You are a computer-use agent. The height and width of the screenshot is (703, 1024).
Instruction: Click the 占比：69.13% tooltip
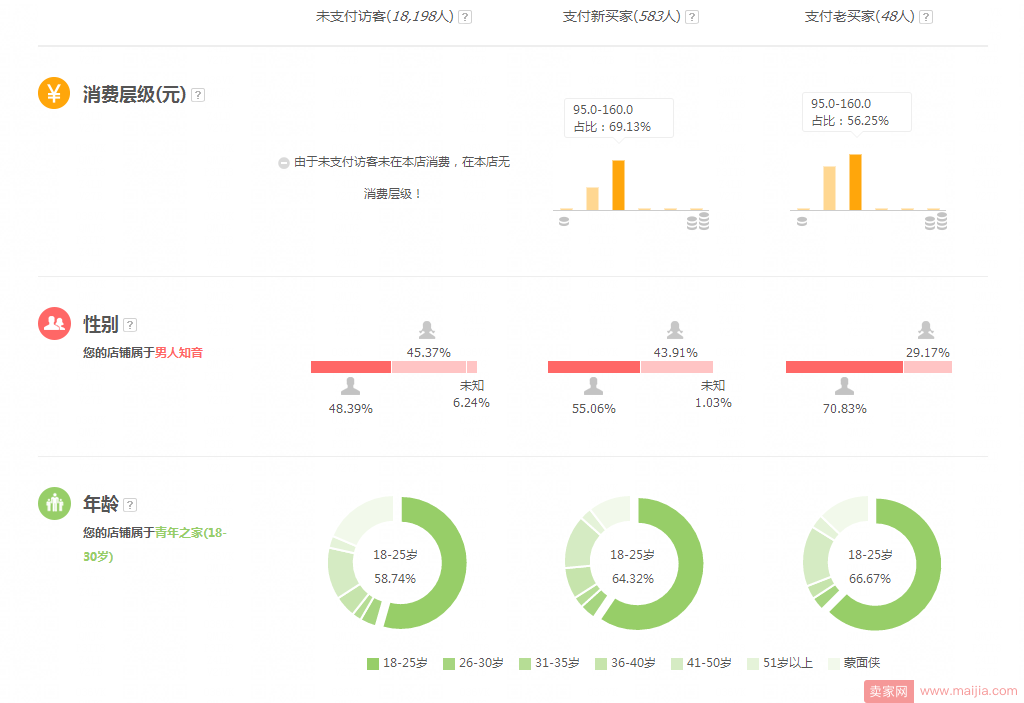click(x=618, y=118)
